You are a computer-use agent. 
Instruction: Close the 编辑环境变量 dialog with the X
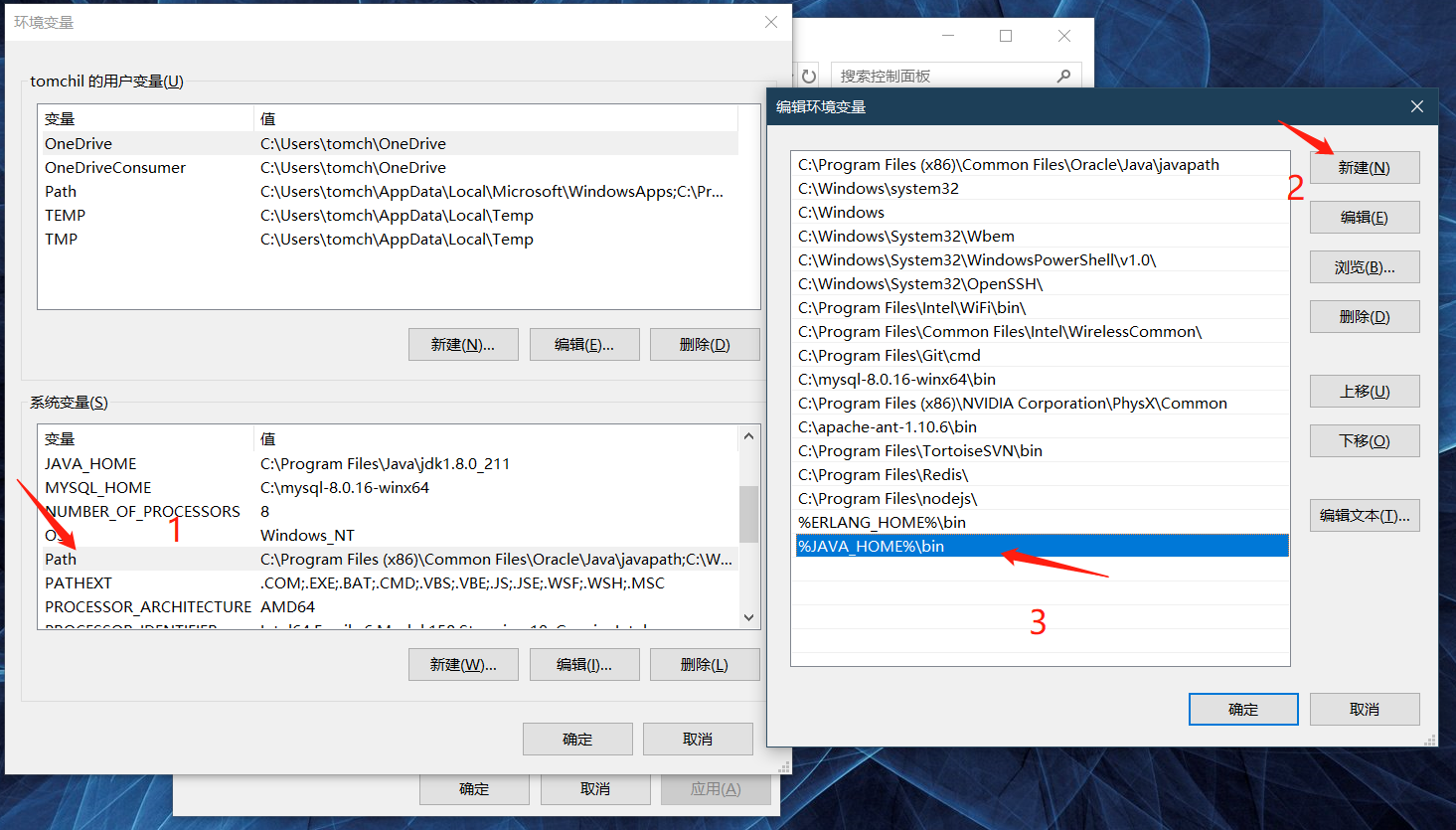tap(1416, 106)
